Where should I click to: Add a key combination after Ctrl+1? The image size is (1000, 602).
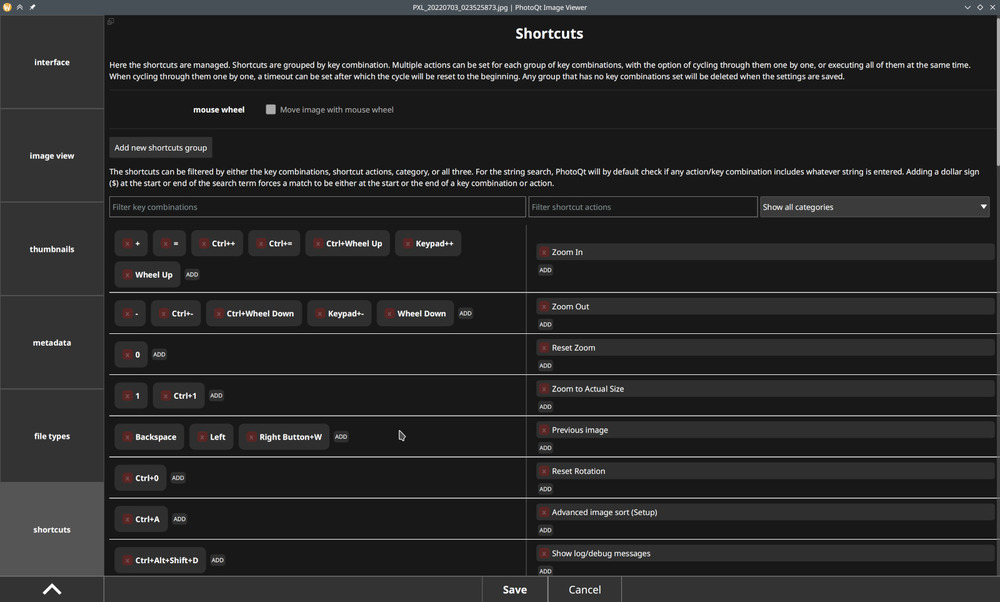point(216,396)
